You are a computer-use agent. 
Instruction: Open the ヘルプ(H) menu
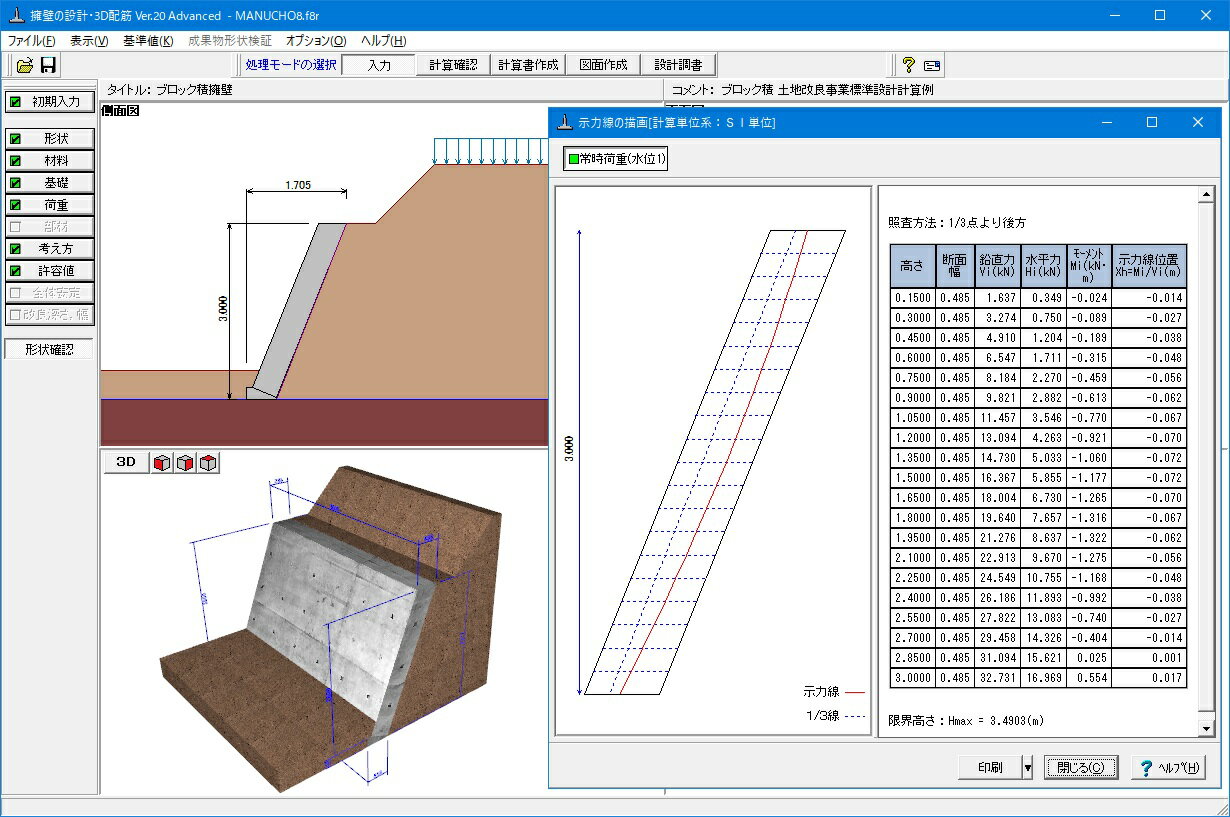click(383, 41)
